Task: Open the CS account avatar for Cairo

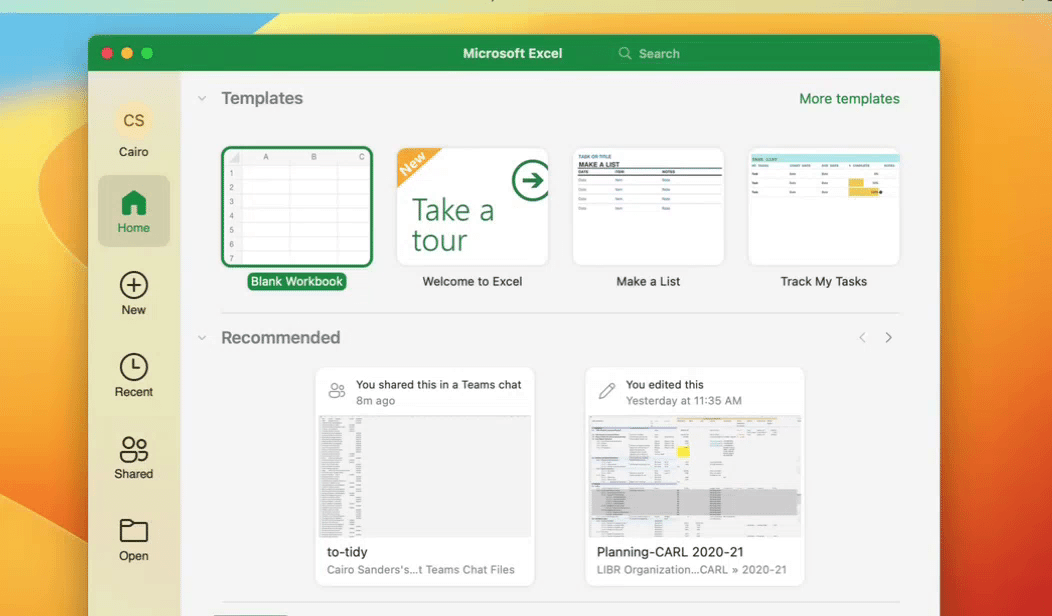Action: click(134, 120)
